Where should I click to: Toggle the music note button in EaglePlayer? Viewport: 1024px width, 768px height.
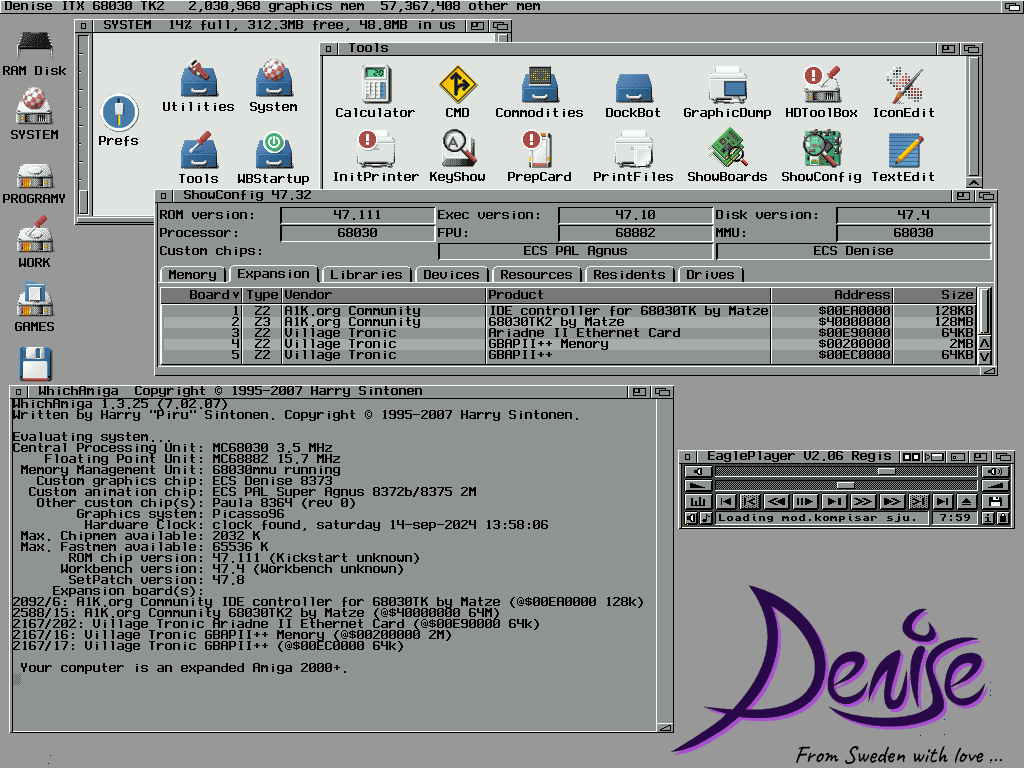coord(706,518)
